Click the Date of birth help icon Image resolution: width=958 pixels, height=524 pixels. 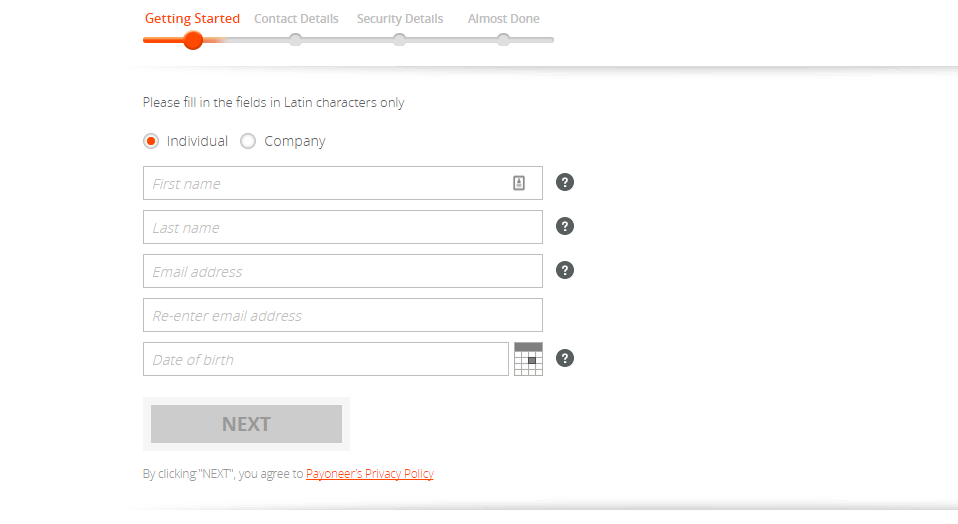(565, 358)
